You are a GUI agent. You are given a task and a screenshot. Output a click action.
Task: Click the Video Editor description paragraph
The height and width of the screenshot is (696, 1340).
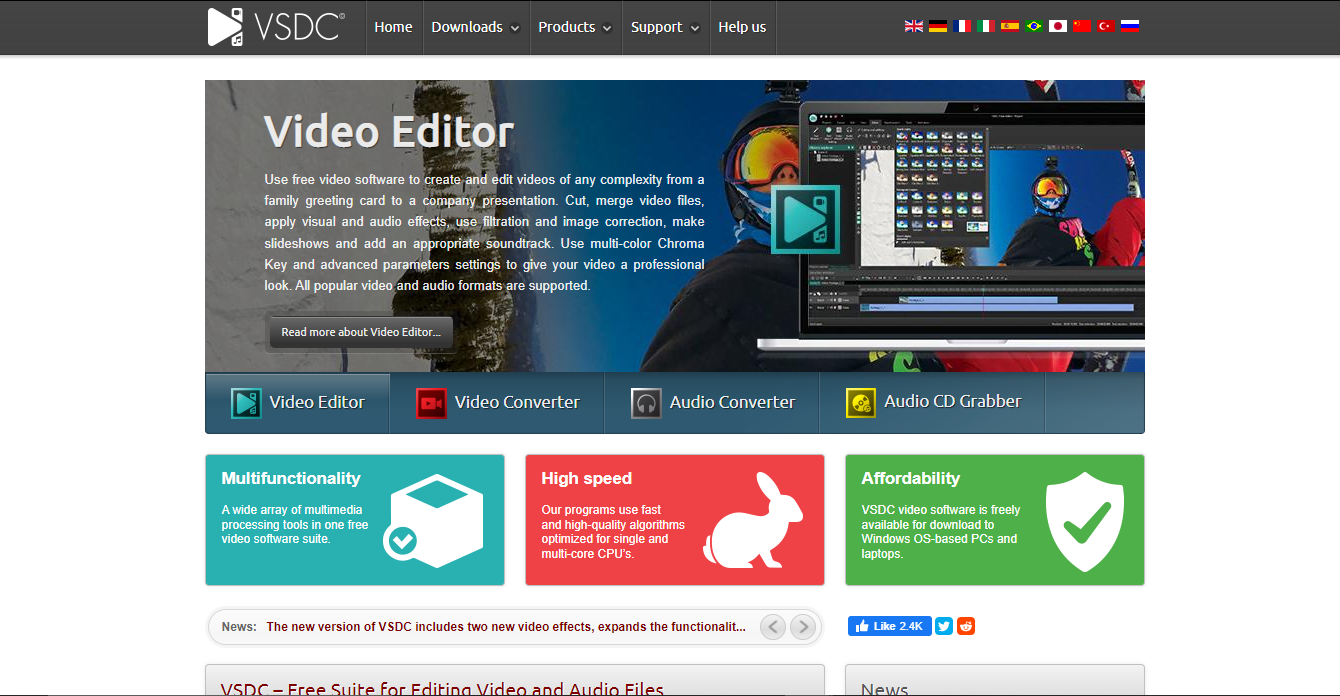[484, 232]
